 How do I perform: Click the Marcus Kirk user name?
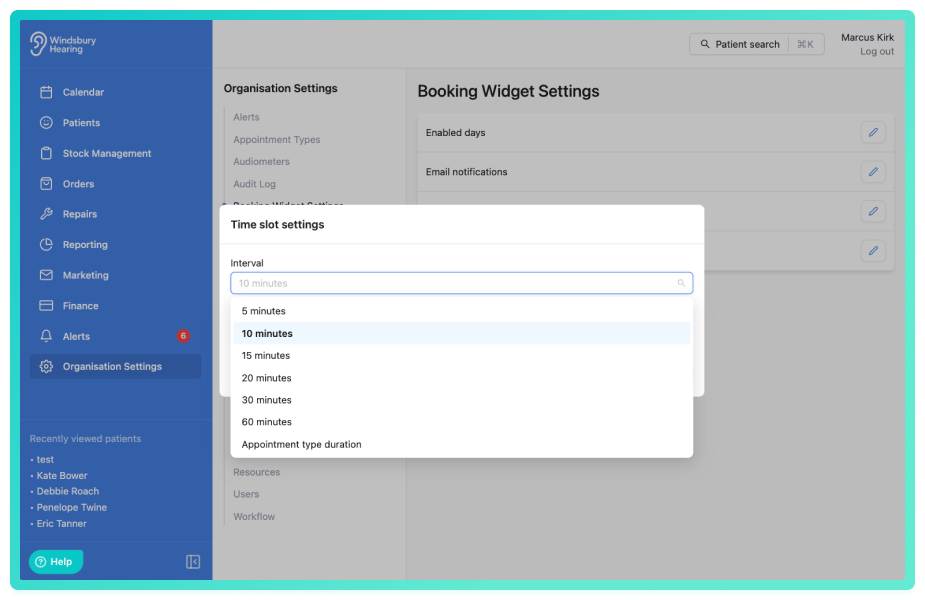pyautogui.click(x=867, y=37)
